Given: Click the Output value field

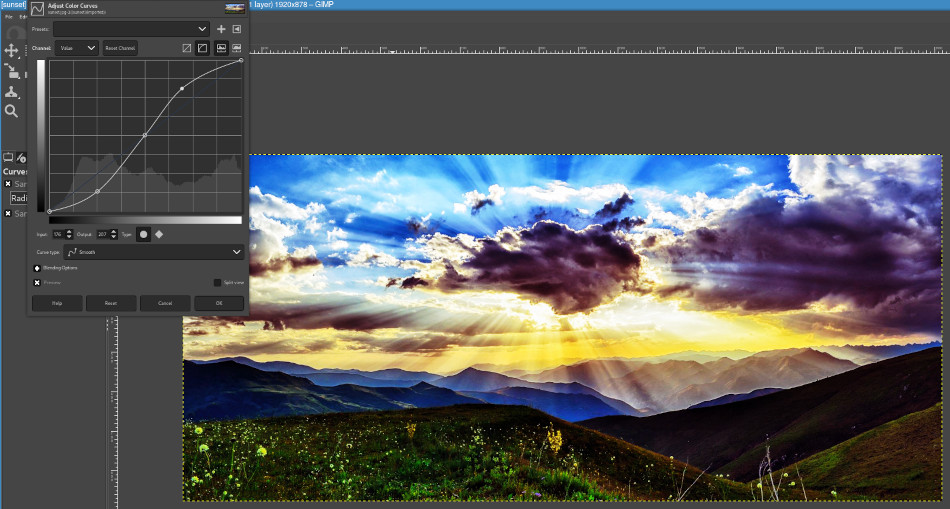Looking at the screenshot, I should tap(102, 234).
